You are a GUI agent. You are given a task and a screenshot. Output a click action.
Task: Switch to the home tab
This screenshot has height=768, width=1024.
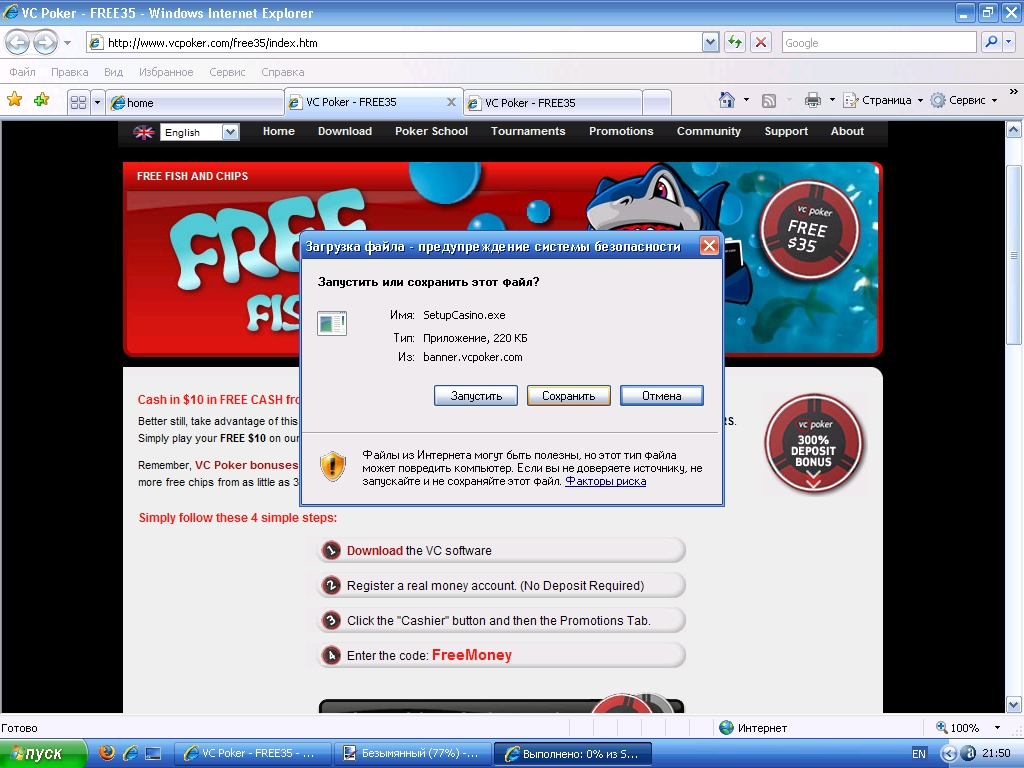point(195,103)
